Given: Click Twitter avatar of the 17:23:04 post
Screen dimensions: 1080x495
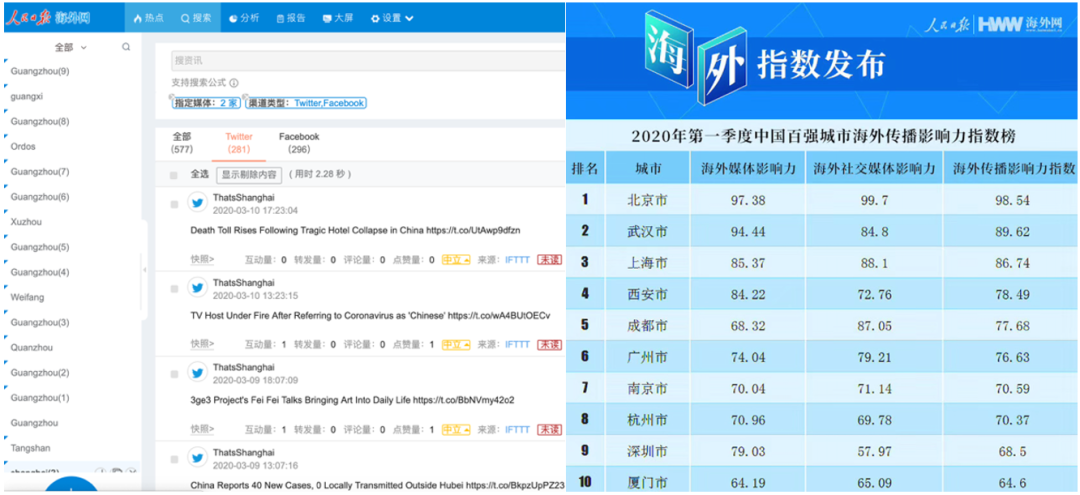Looking at the screenshot, I should tap(198, 202).
